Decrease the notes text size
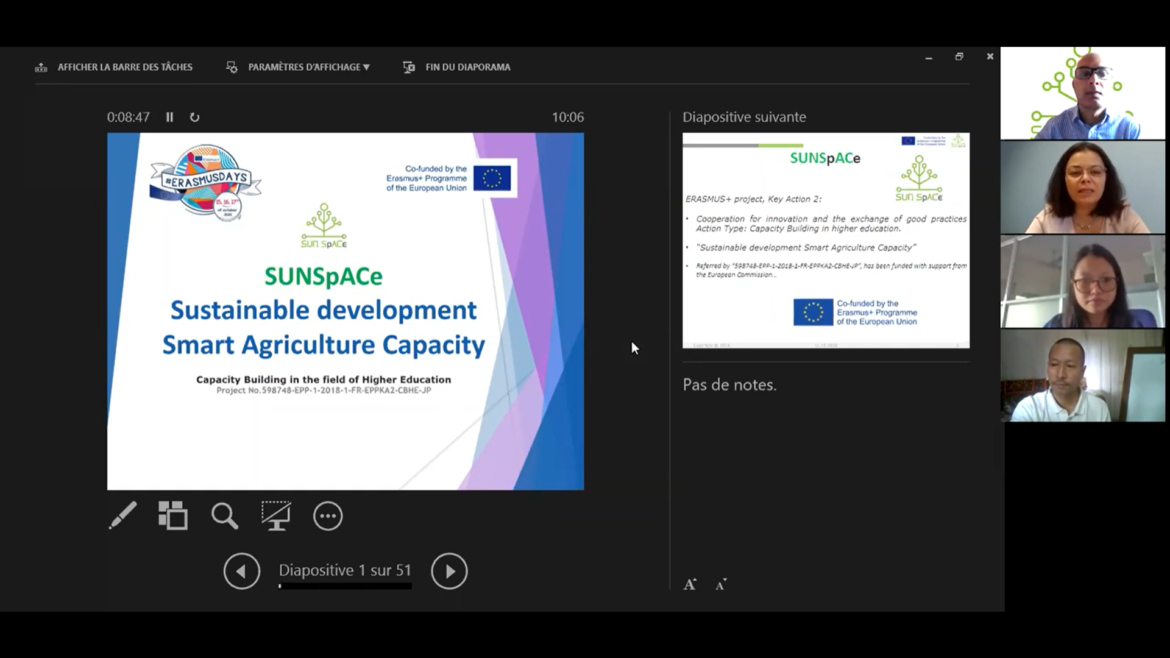The height and width of the screenshot is (658, 1170). (721, 585)
